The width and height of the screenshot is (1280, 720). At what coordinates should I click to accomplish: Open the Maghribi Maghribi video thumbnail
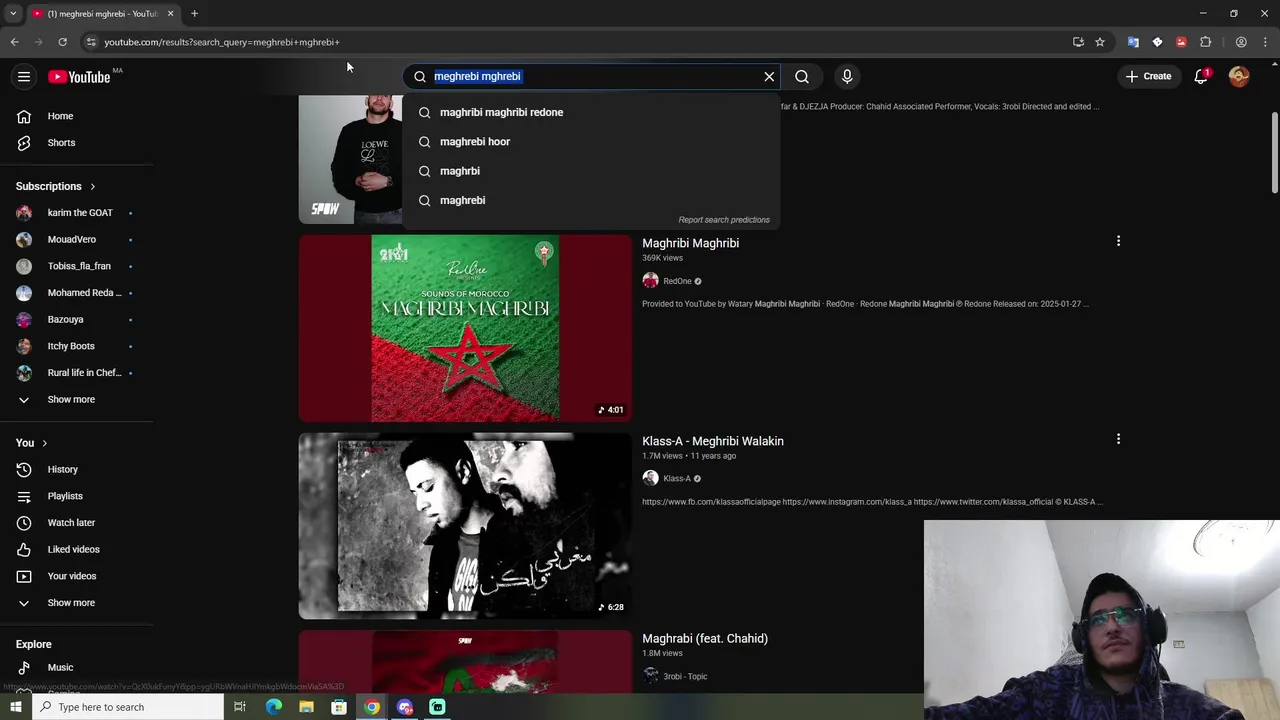coord(465,328)
